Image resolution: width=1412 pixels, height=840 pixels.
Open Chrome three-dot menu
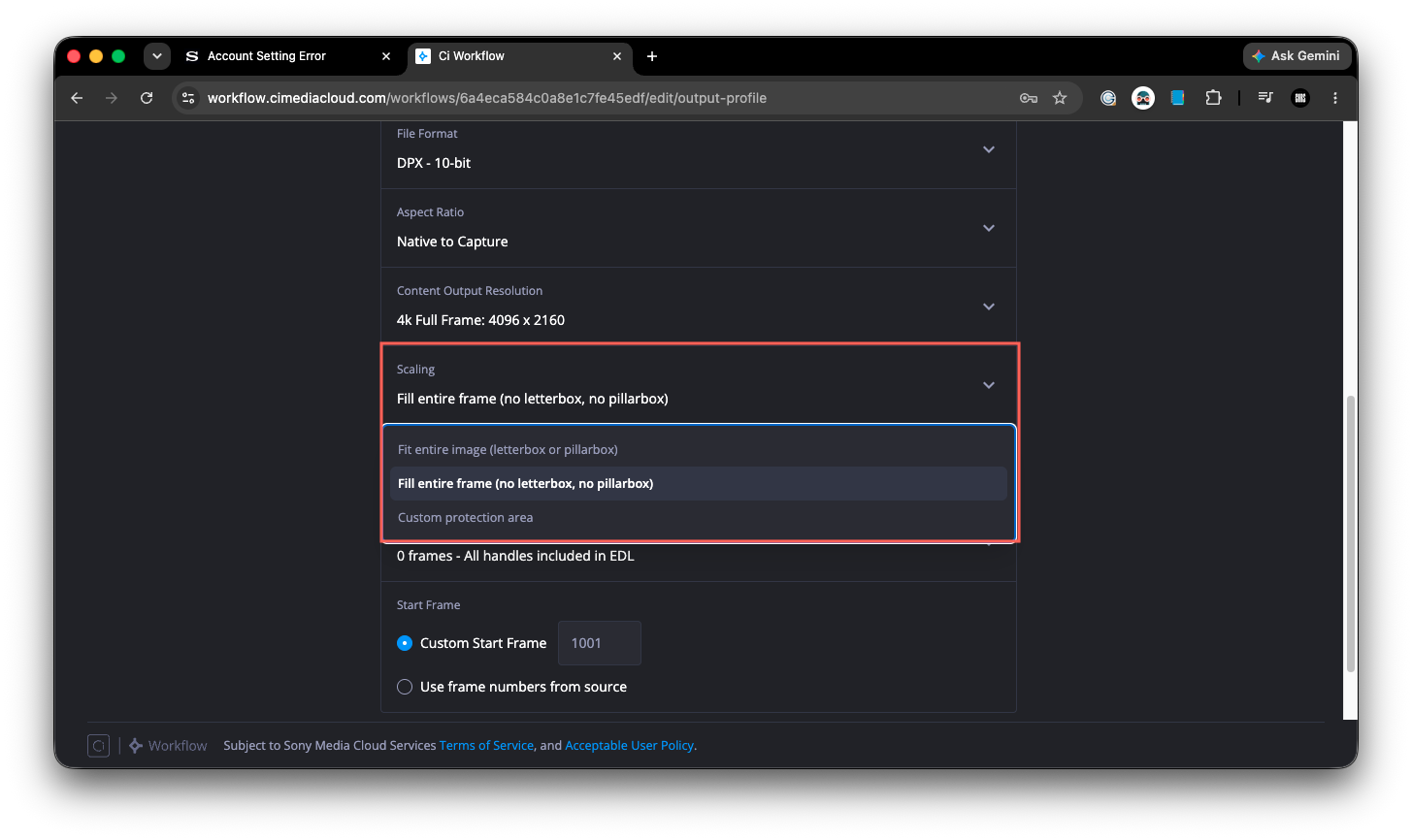(1335, 98)
